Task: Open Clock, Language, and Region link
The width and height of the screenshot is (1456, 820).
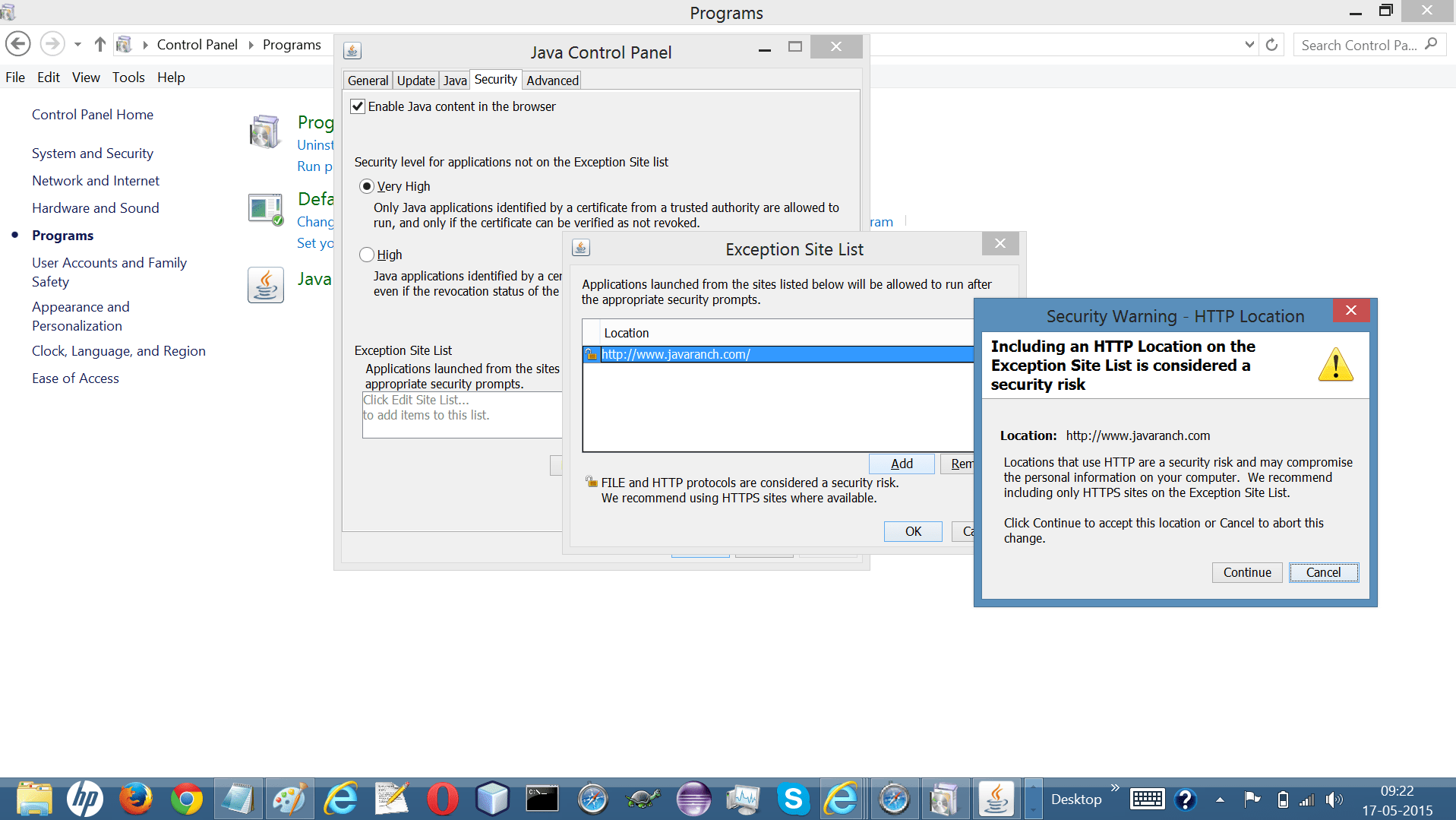Action: [x=118, y=351]
